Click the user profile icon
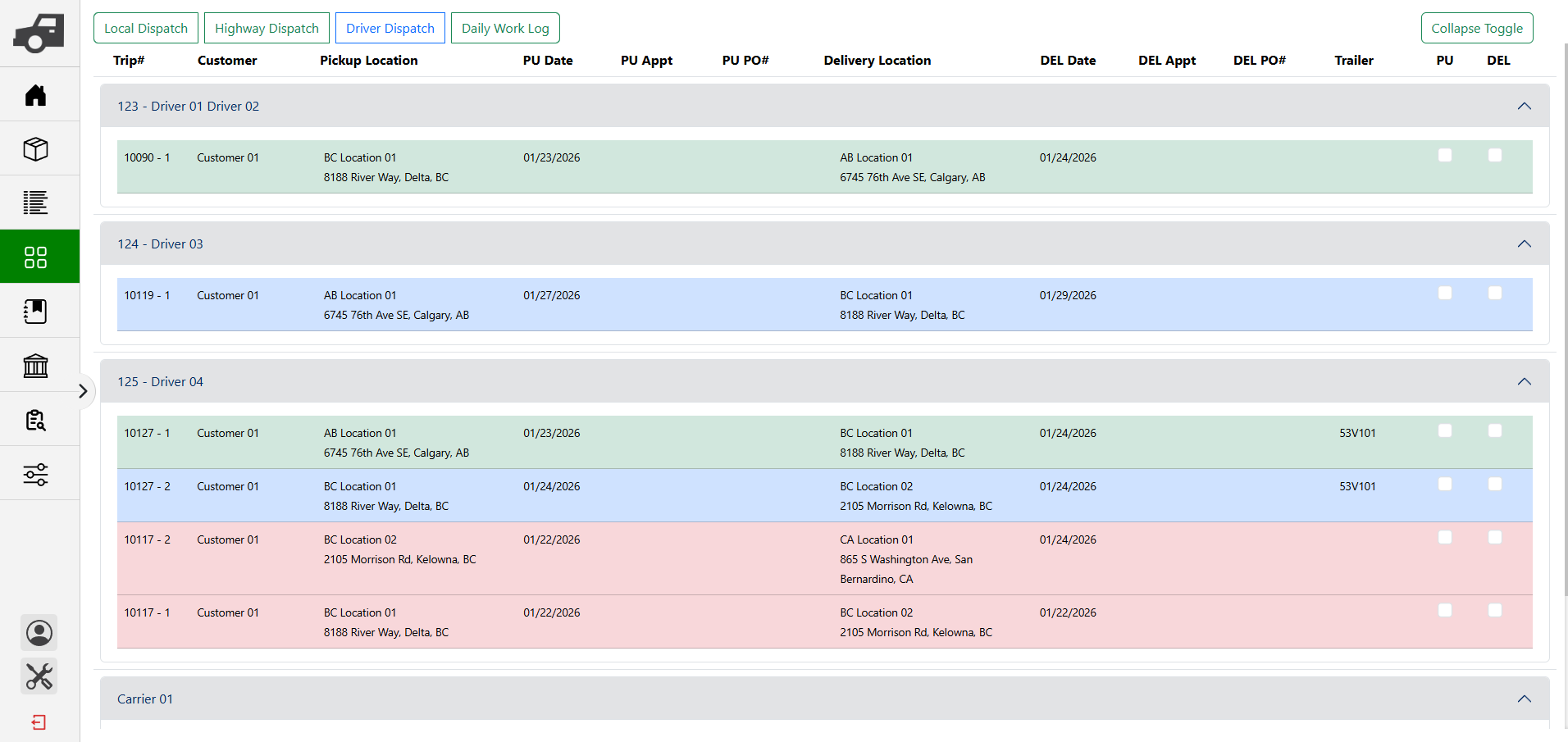This screenshot has width=1568, height=742. point(39,633)
